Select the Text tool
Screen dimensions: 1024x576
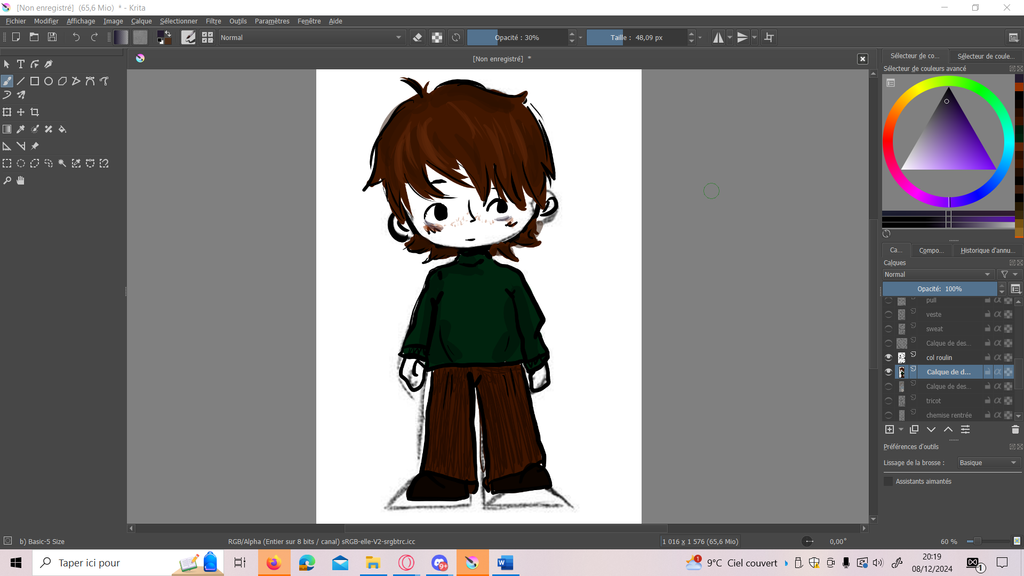[x=21, y=64]
